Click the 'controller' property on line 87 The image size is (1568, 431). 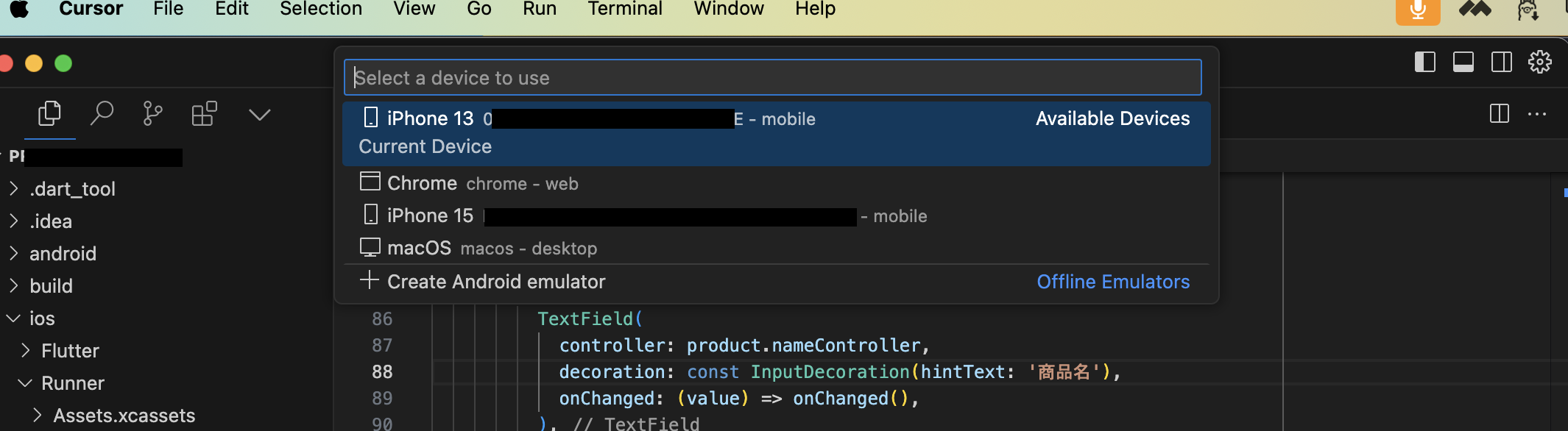(x=612, y=346)
